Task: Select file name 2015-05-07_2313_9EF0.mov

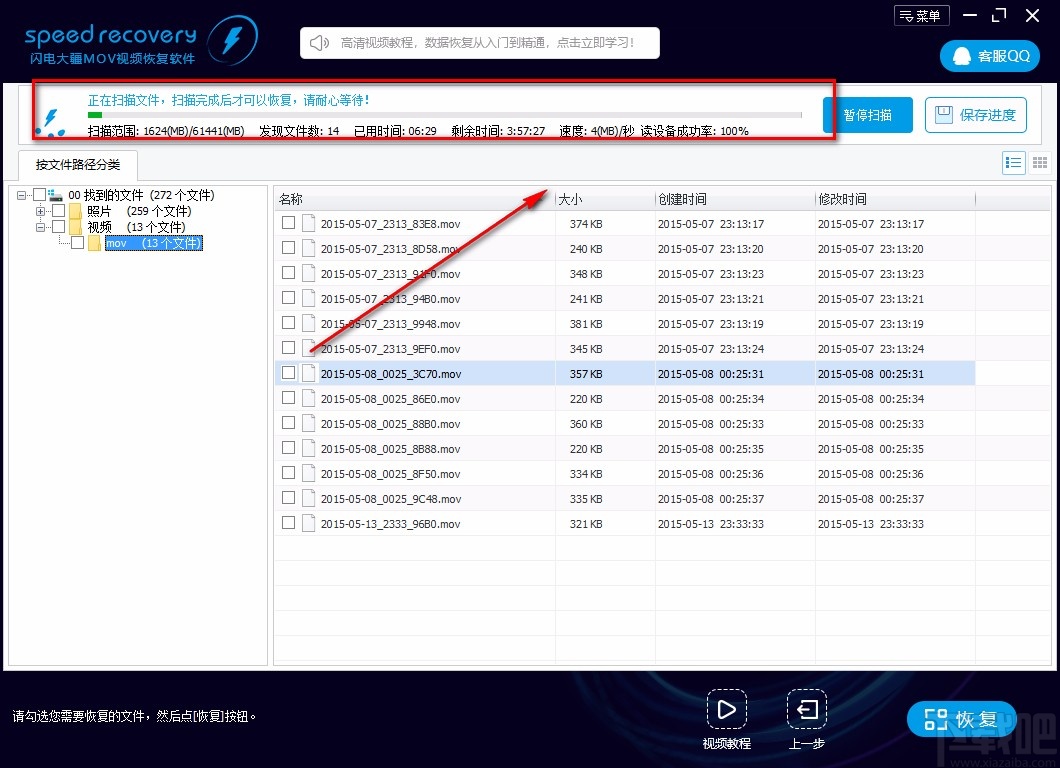Action: click(391, 350)
